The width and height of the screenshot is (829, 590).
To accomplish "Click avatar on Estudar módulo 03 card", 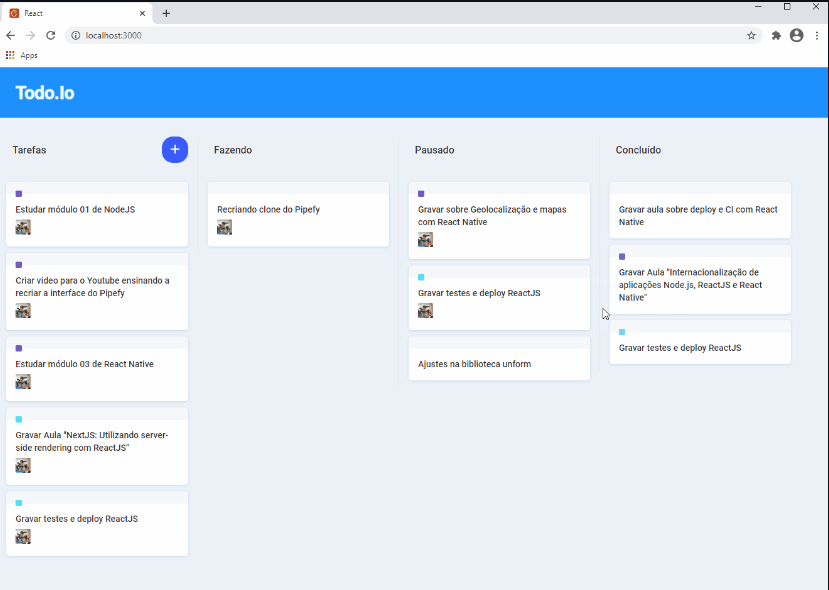I will coord(23,382).
